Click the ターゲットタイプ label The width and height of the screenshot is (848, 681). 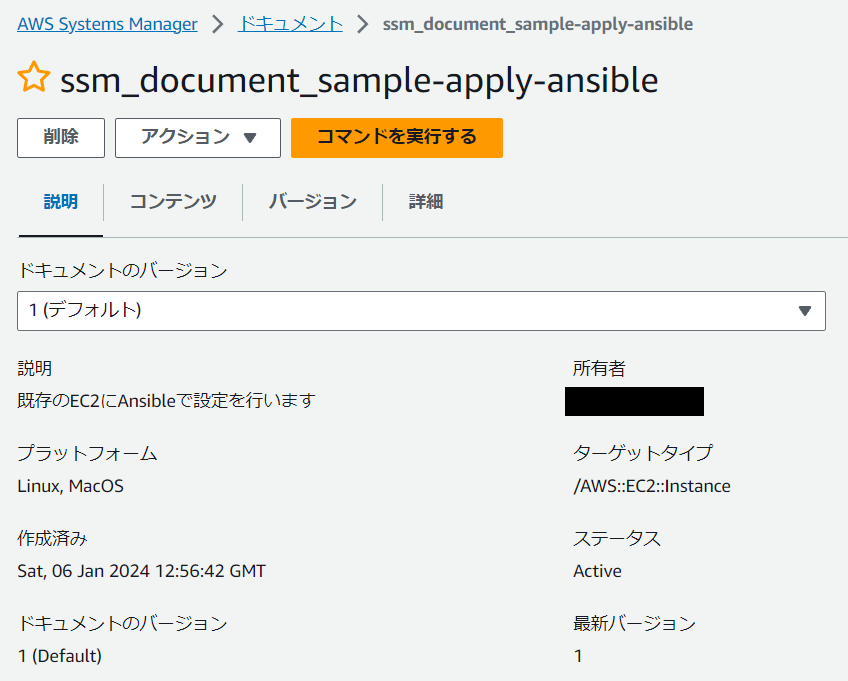[x=643, y=453]
